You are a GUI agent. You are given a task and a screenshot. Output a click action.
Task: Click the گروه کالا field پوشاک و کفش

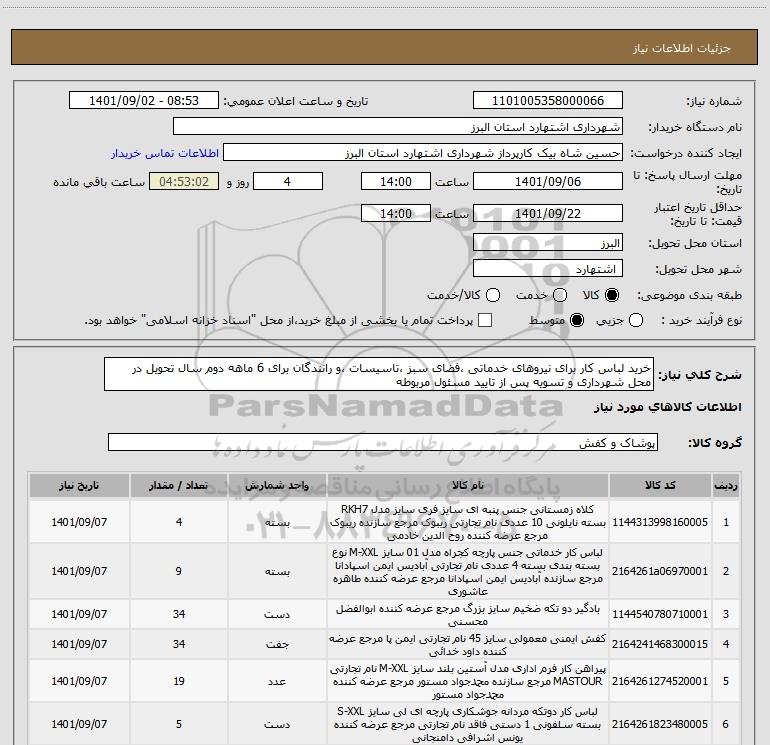[383, 442]
